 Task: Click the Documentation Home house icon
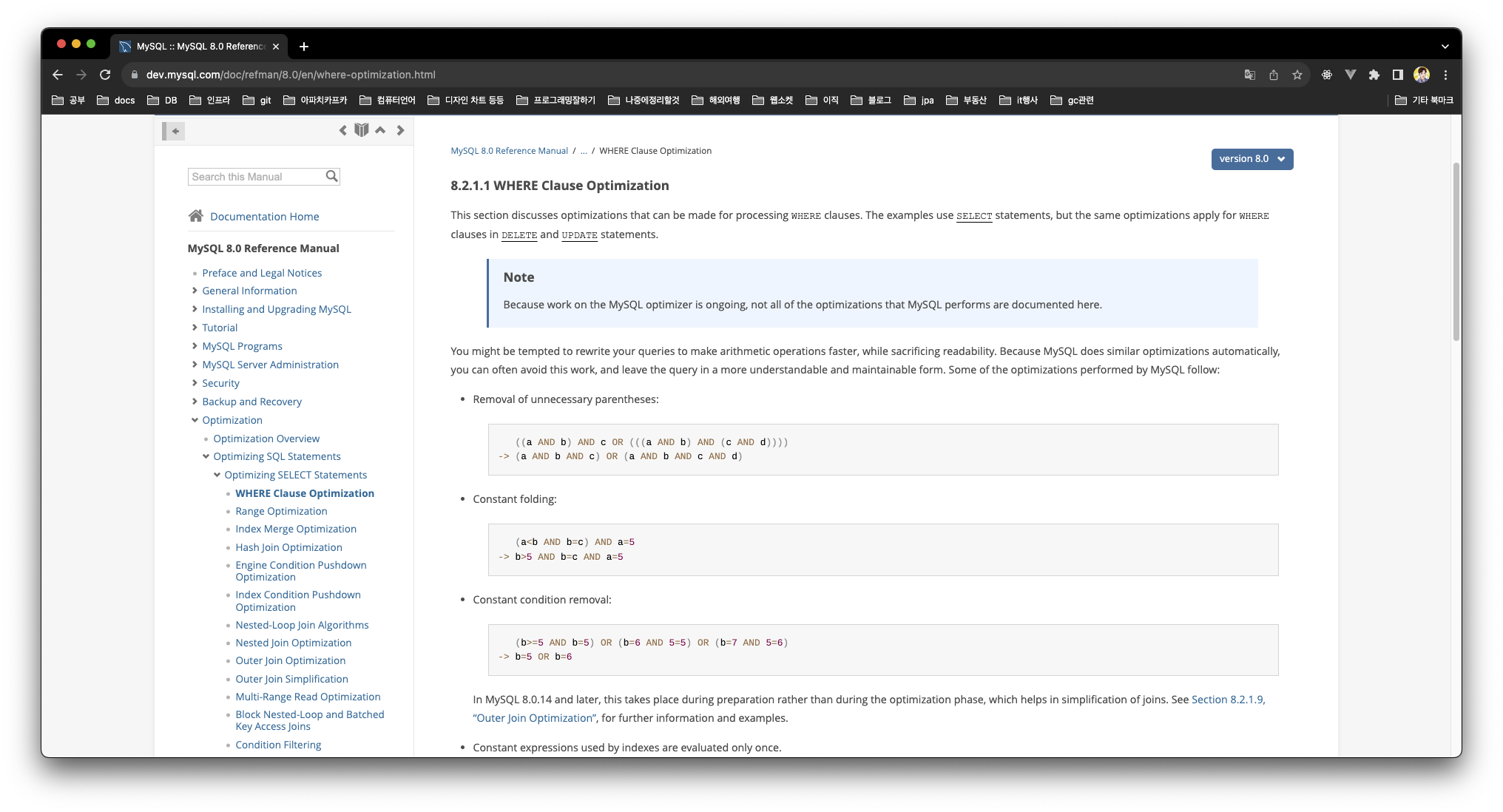pyautogui.click(x=195, y=216)
